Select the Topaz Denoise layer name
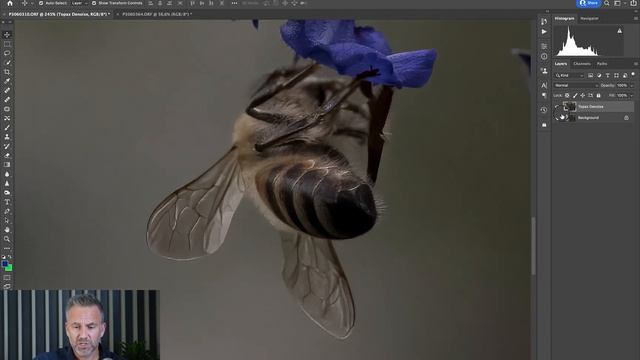Viewport: 640px width, 360px height. pyautogui.click(x=591, y=107)
